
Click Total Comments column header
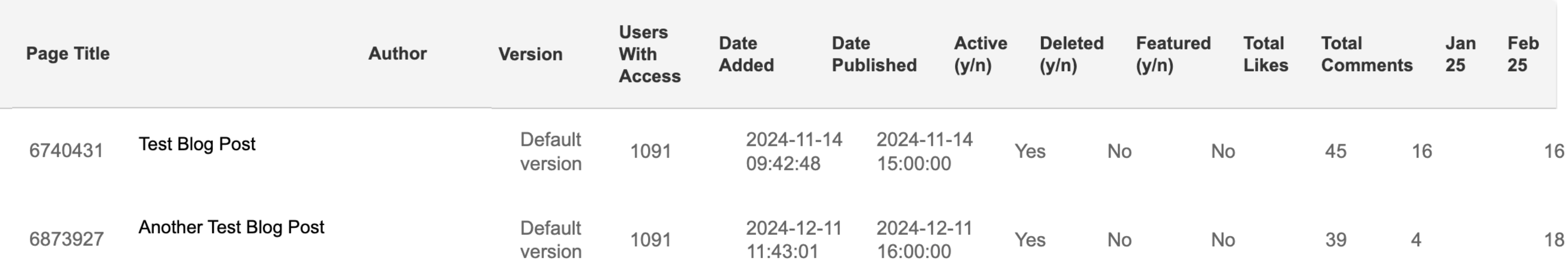point(1367,54)
